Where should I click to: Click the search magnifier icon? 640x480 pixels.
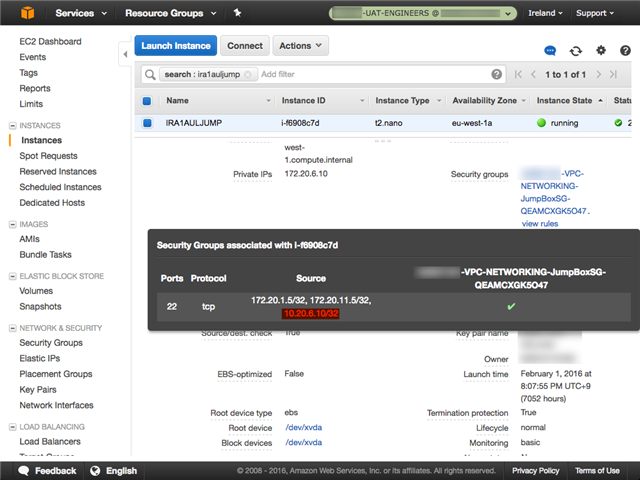point(150,75)
